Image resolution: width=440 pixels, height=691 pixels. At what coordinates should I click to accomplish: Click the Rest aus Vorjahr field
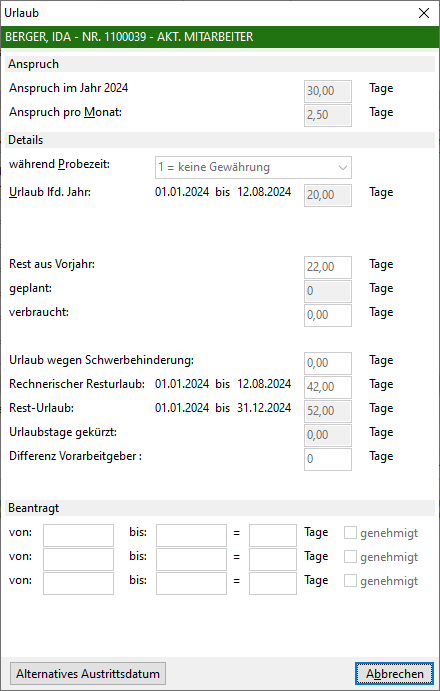point(328,267)
